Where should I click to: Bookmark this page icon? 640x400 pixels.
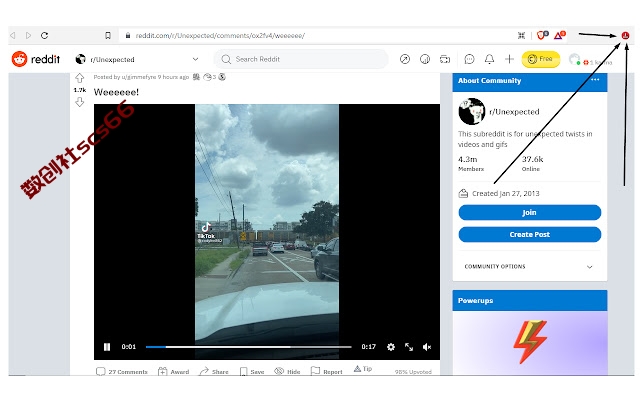(x=108, y=36)
